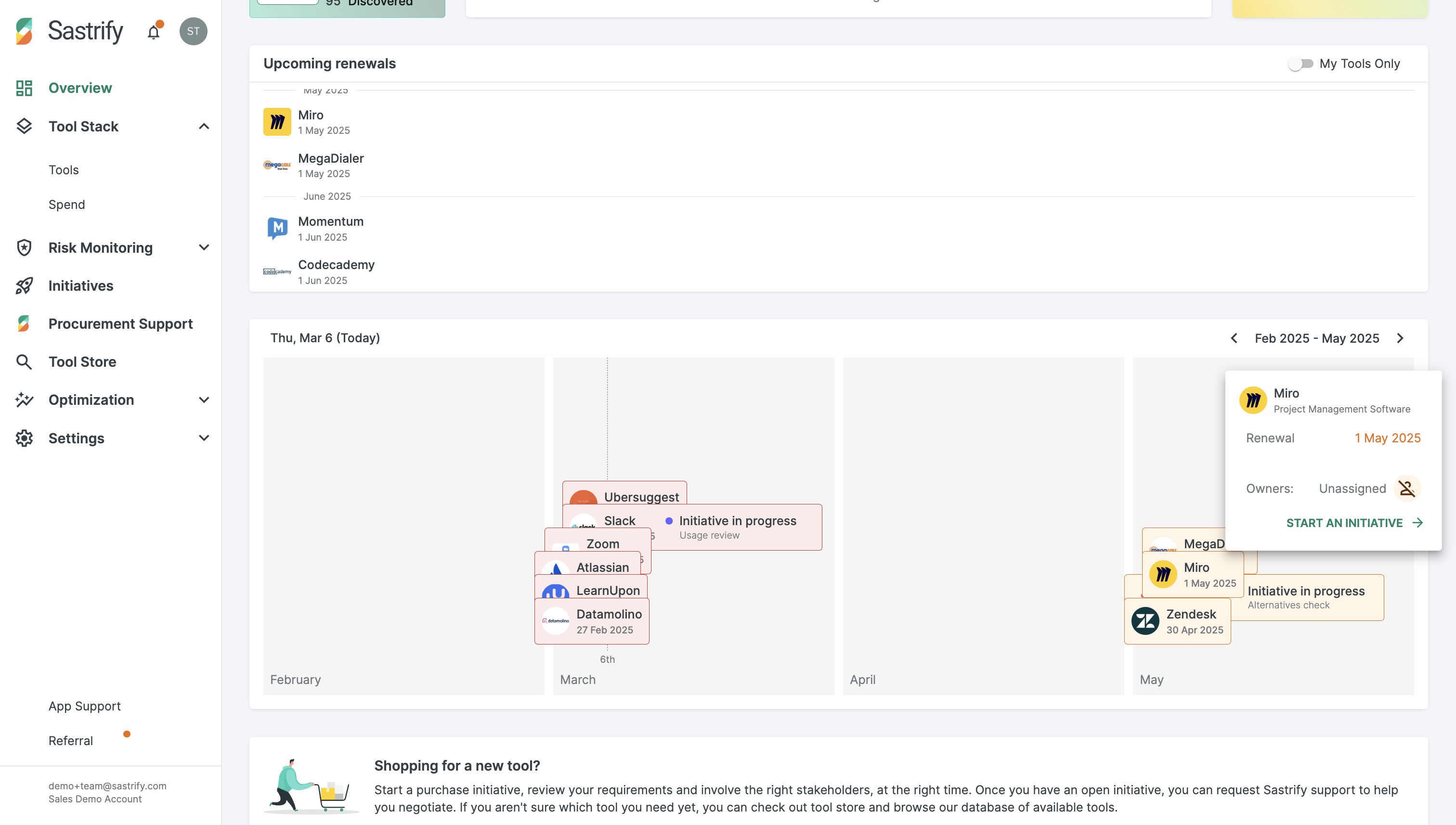Expand the Settings section
This screenshot has width=1456, height=825.
click(x=204, y=438)
